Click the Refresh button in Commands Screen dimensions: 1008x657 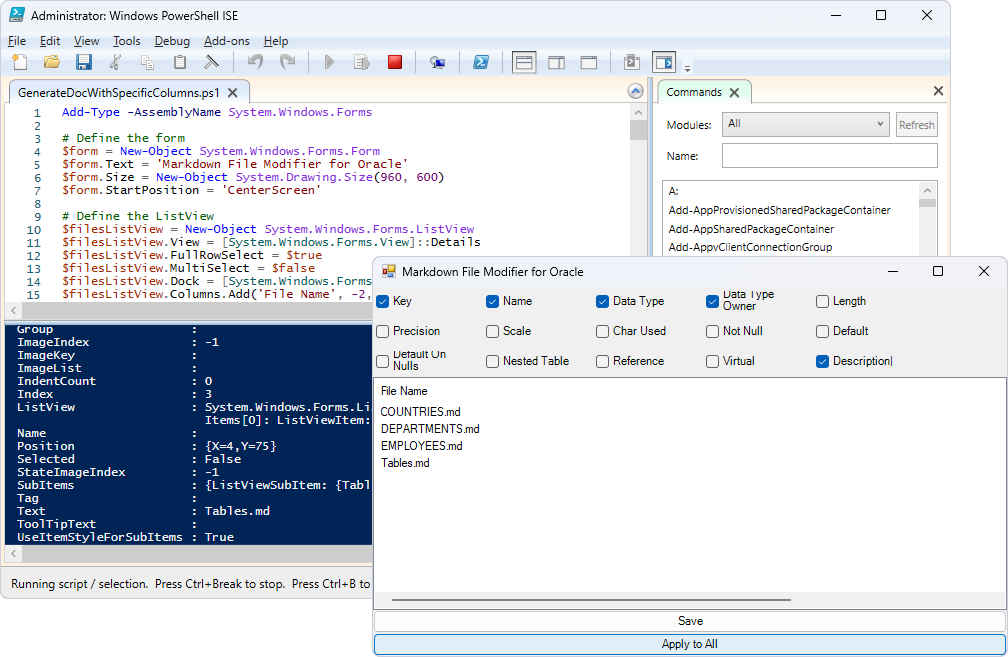click(917, 125)
